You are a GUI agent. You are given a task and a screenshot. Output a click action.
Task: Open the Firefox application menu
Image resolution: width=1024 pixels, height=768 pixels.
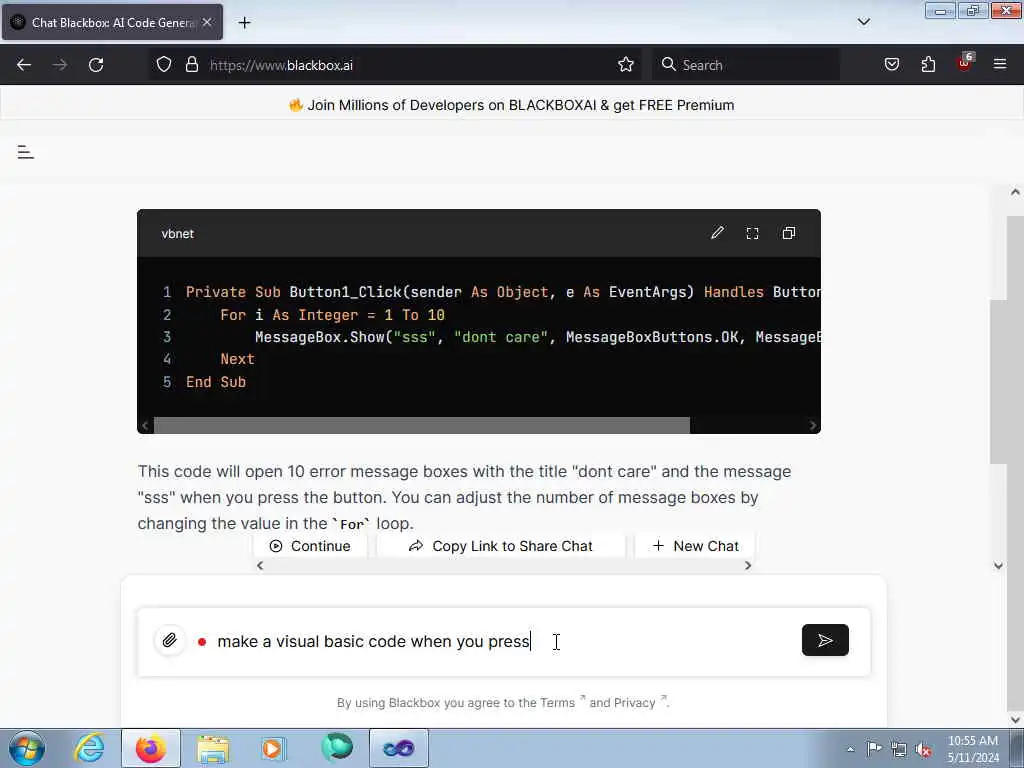[1000, 64]
